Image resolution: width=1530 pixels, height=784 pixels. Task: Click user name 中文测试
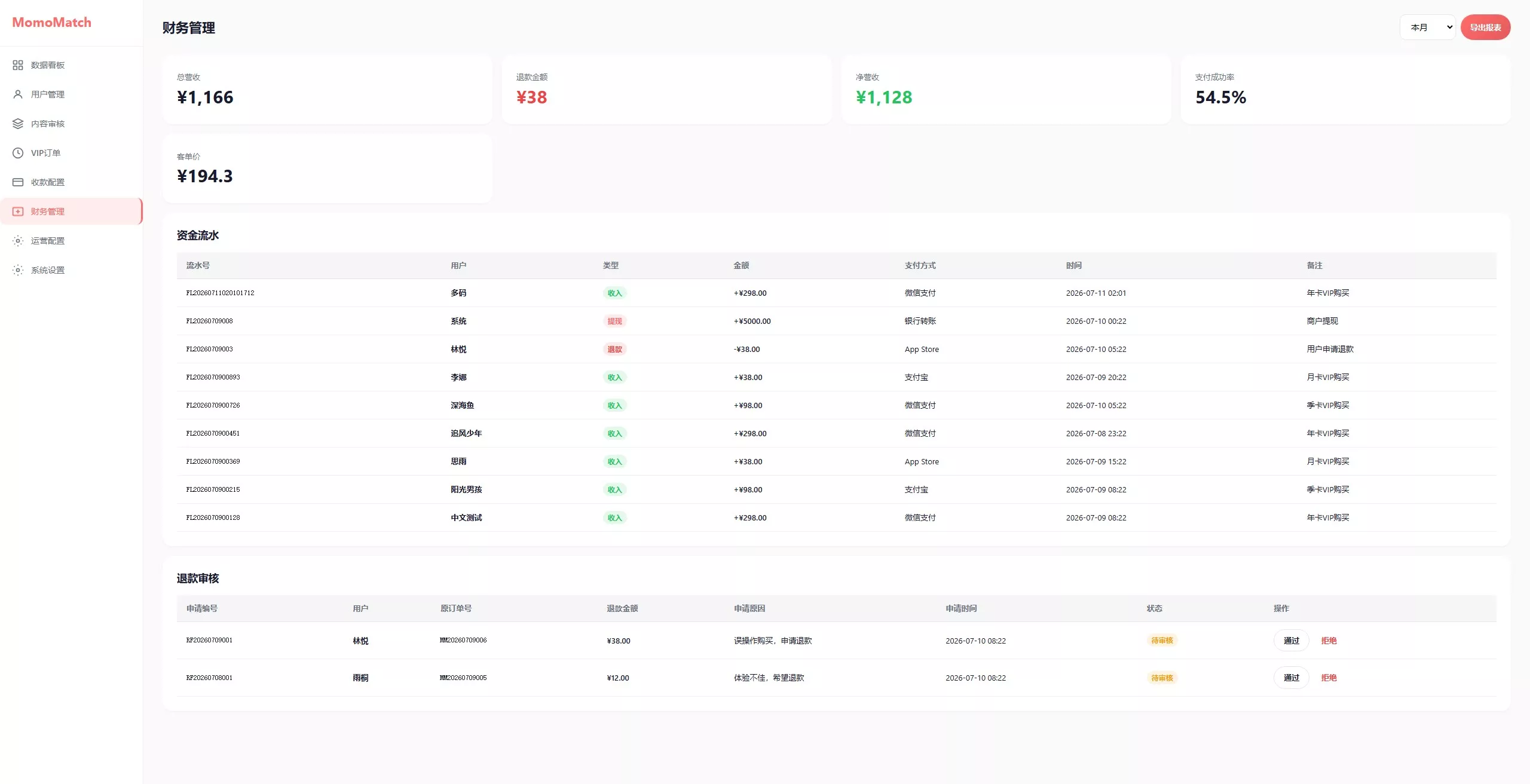point(466,517)
